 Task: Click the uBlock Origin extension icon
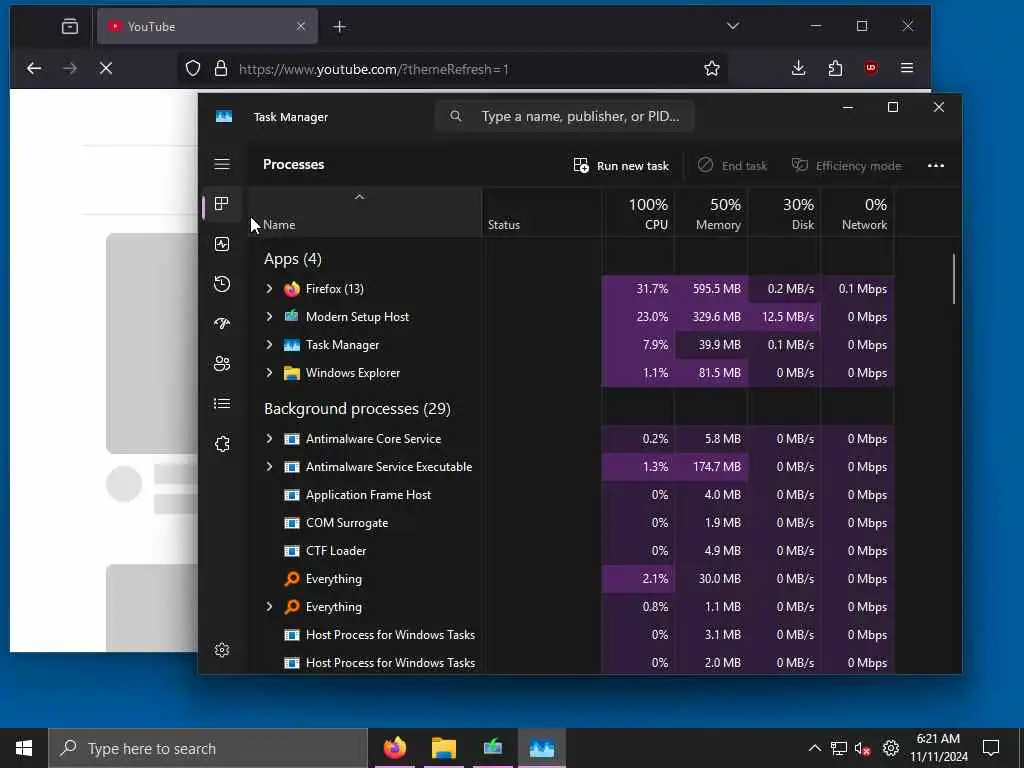tap(871, 68)
